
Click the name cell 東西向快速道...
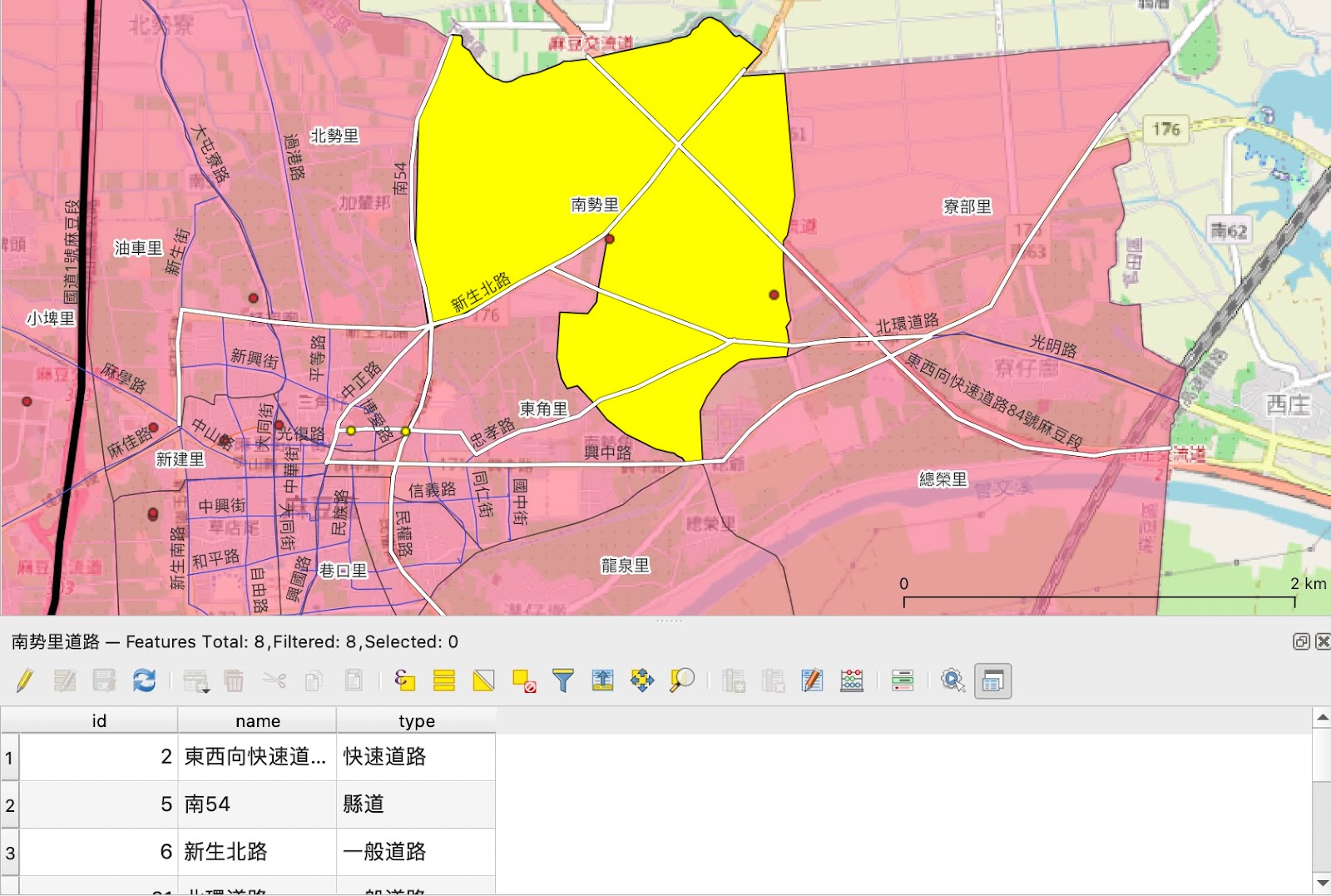click(257, 757)
